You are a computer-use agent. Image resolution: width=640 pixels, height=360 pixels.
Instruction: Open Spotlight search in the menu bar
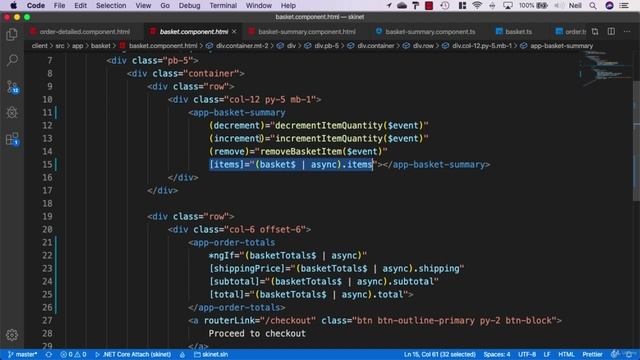[x=593, y=5]
